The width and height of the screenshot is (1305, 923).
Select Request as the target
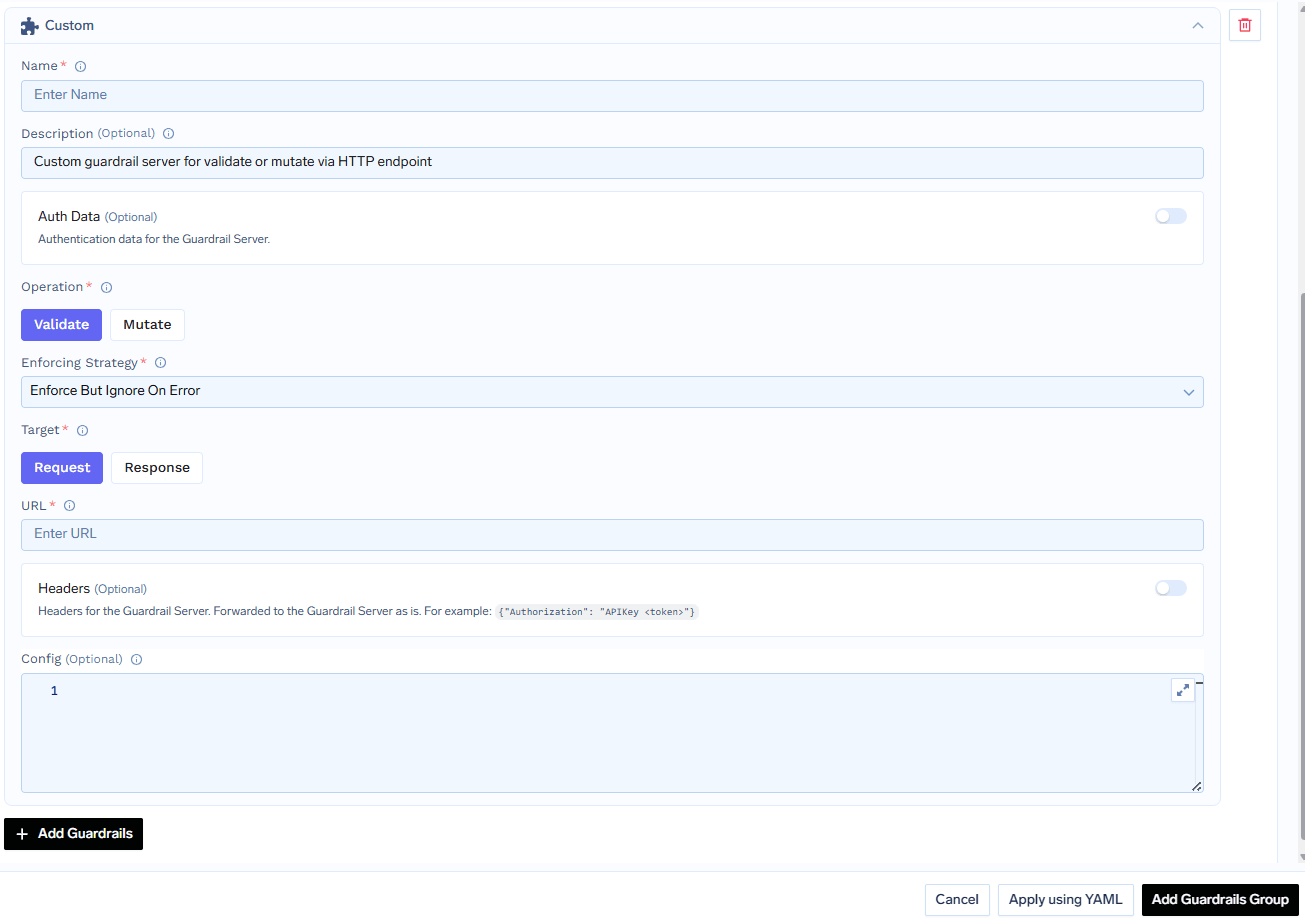[x=62, y=468]
